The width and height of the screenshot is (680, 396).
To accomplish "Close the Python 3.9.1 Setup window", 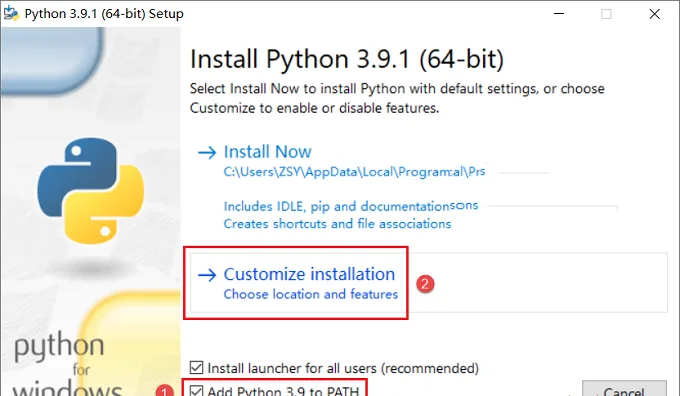I will point(654,14).
